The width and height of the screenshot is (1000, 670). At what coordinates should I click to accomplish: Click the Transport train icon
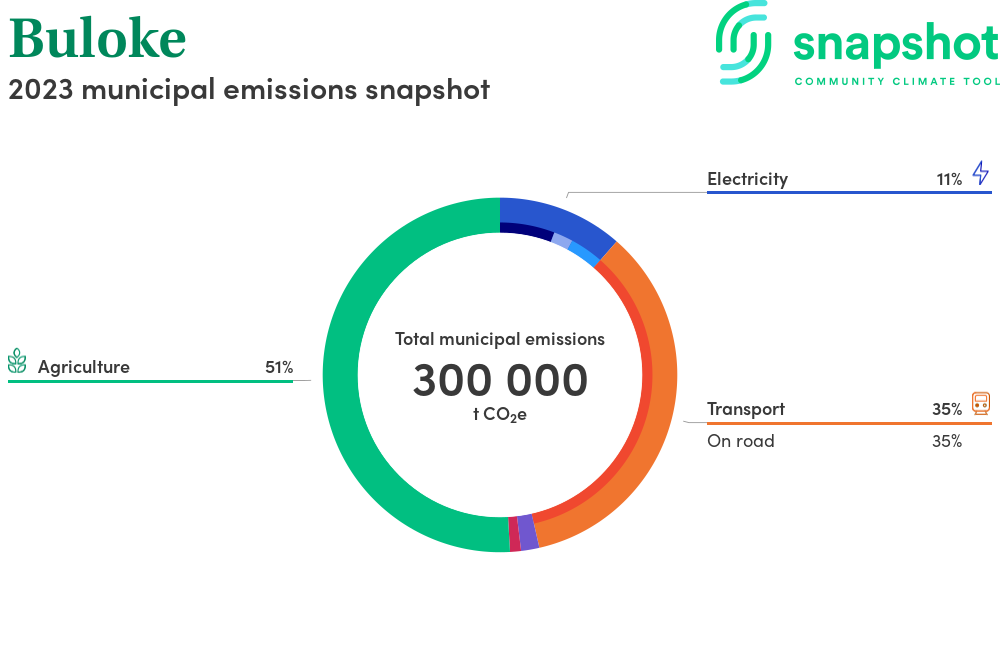(x=980, y=404)
